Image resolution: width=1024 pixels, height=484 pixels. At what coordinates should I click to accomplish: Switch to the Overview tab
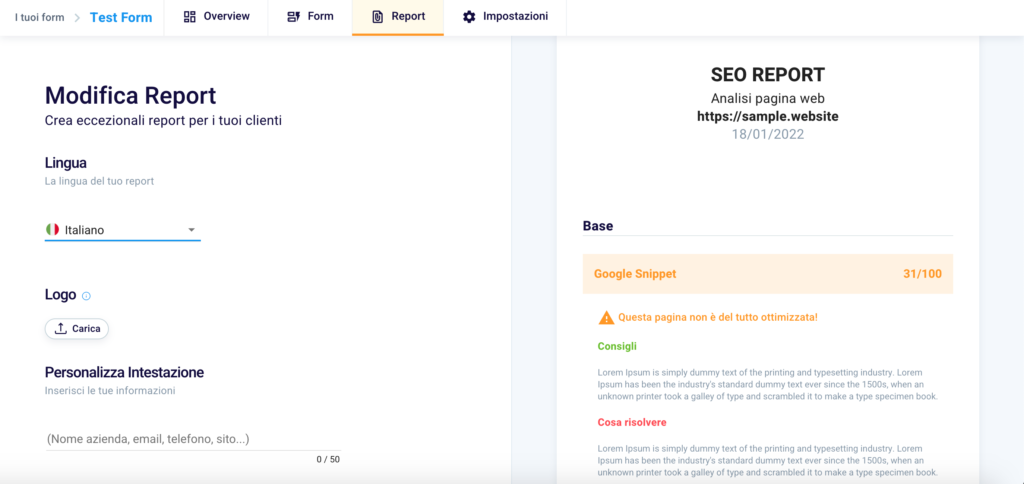coord(216,17)
